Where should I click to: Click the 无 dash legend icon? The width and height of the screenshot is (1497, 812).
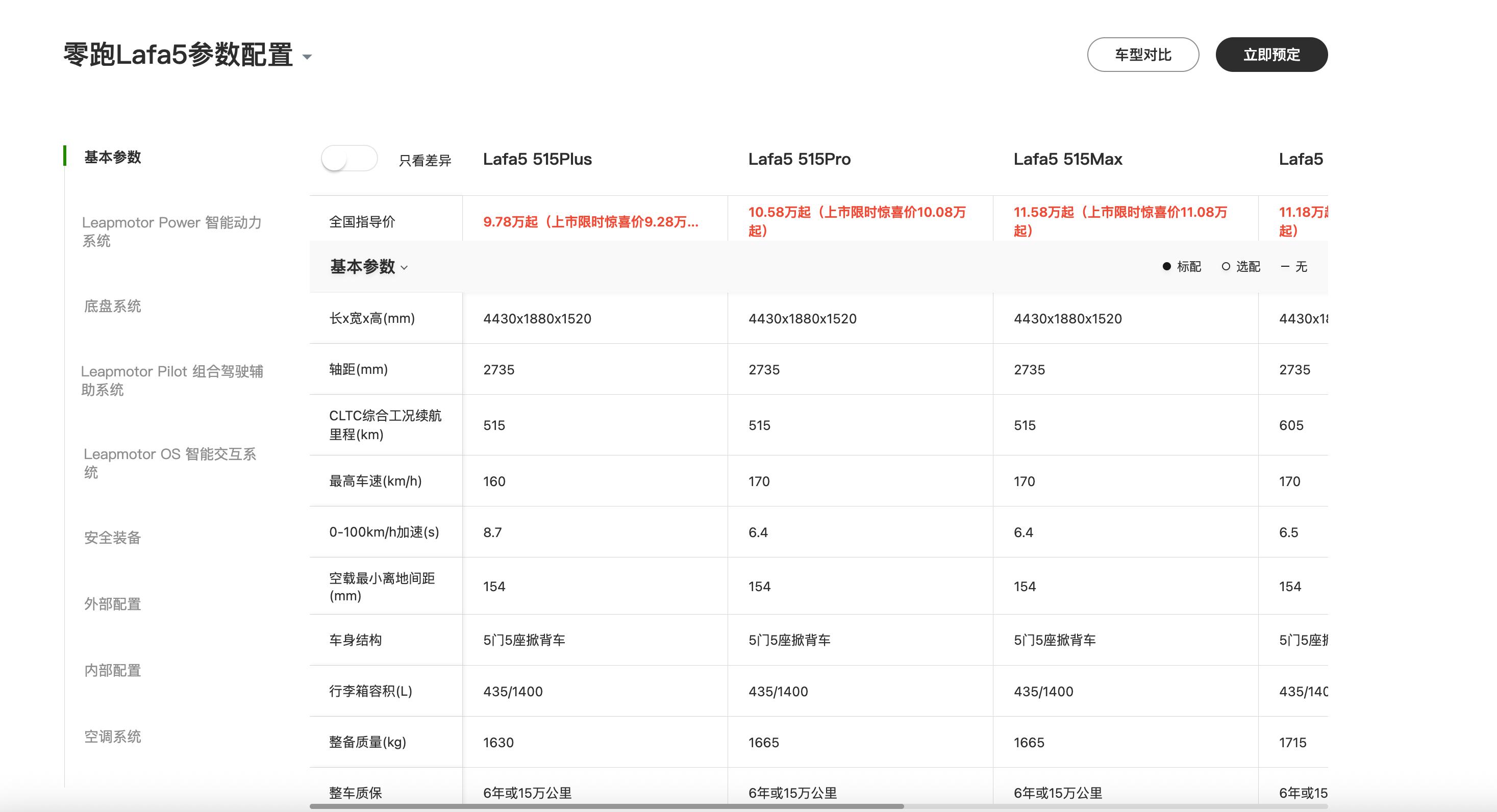[x=1285, y=267]
